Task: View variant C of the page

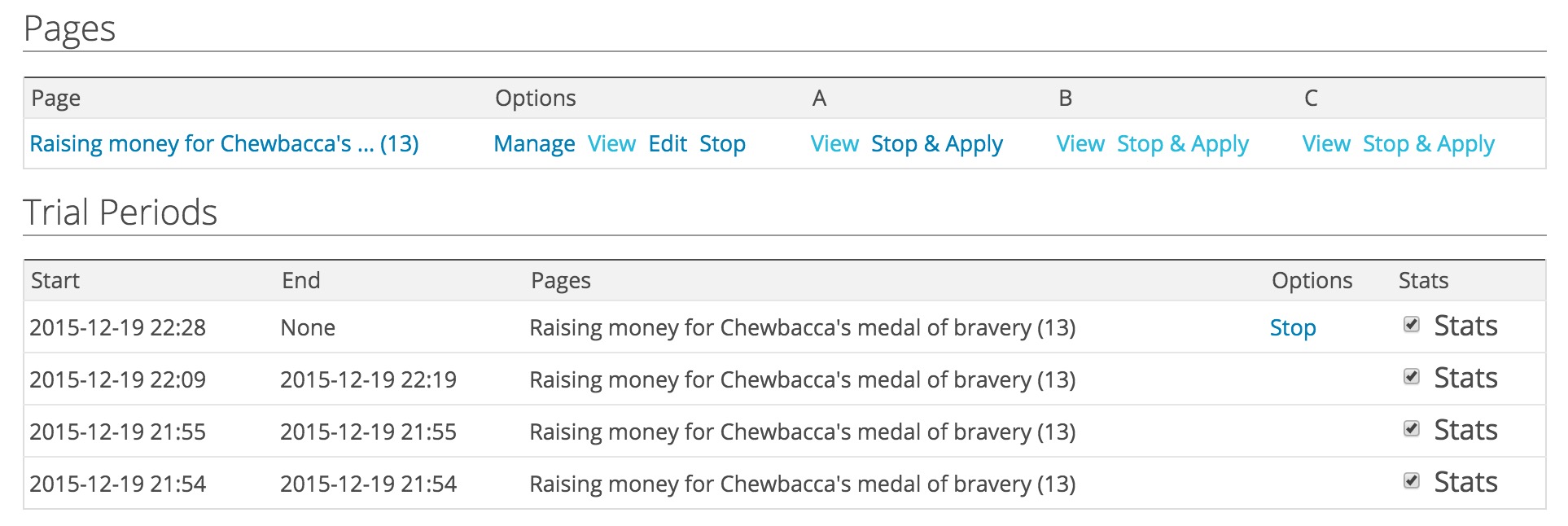Action: click(x=1326, y=144)
